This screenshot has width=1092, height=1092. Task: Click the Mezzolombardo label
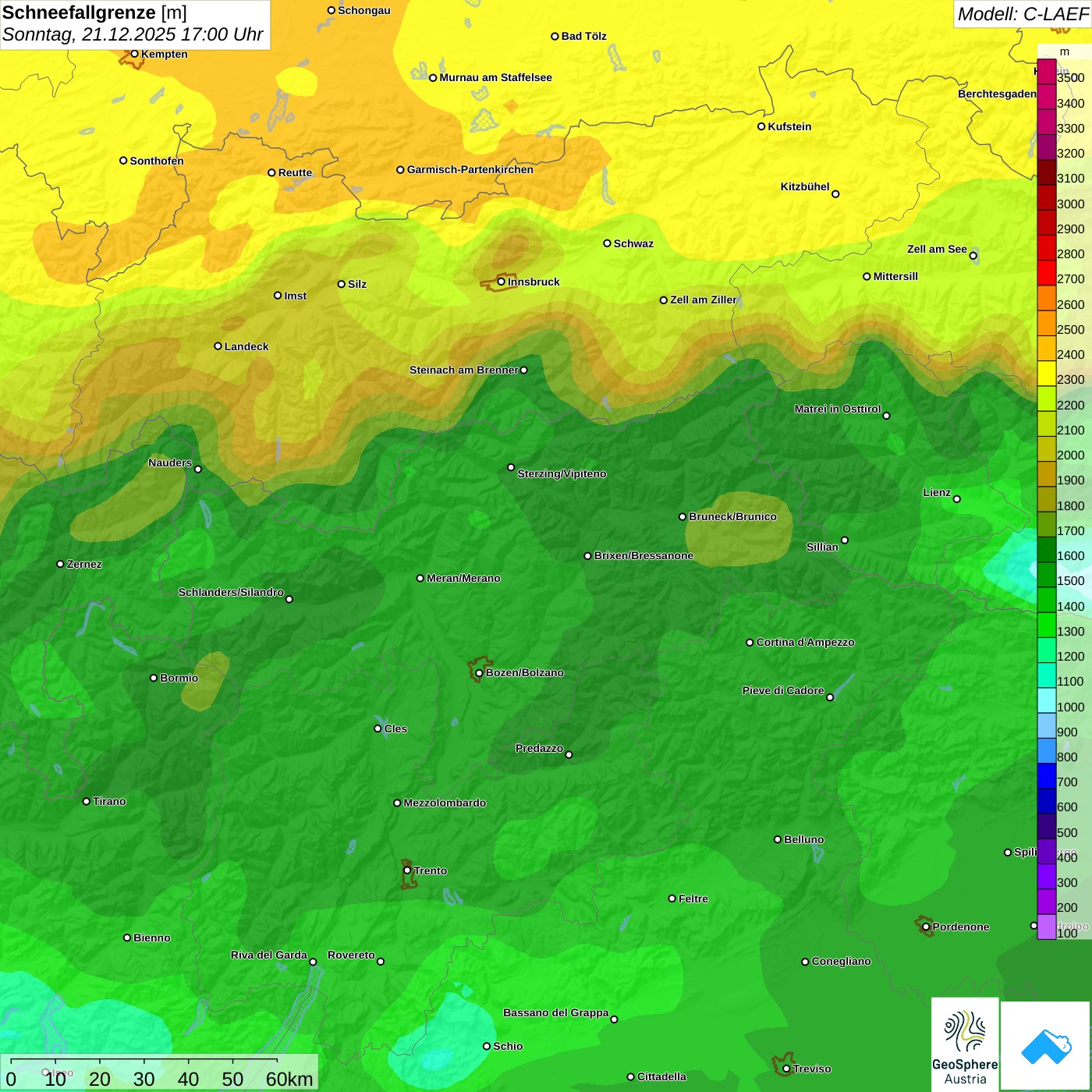click(x=445, y=803)
